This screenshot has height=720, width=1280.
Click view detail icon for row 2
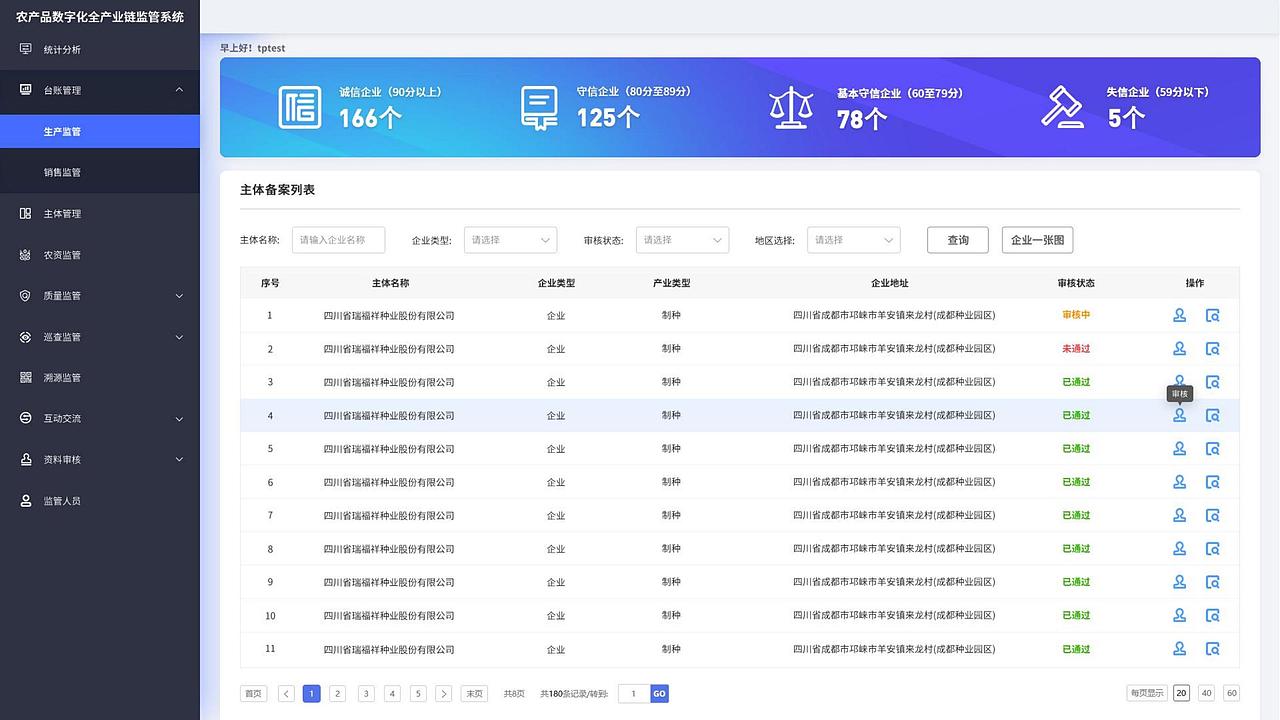point(1213,349)
